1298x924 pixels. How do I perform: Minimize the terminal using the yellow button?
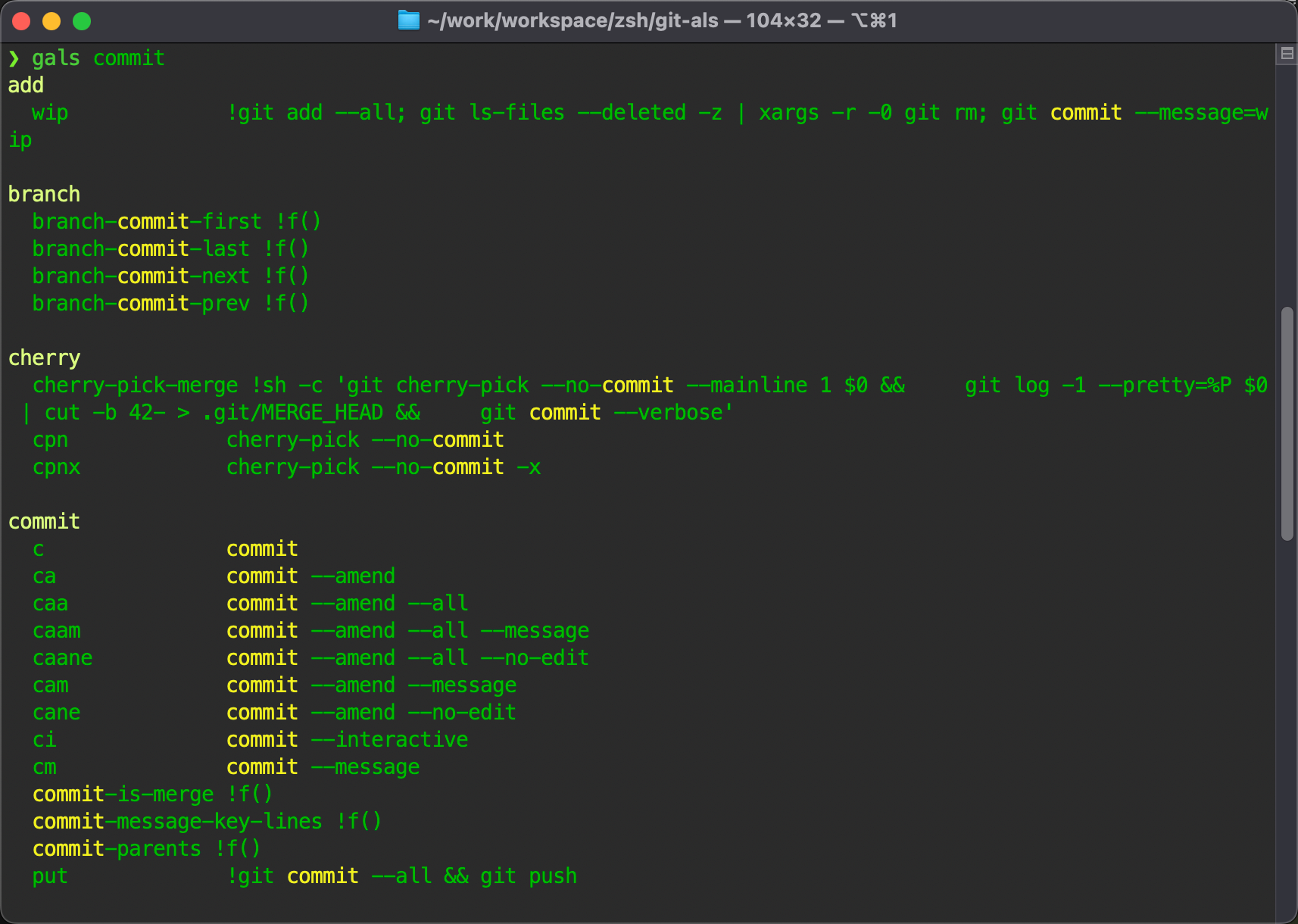point(51,21)
